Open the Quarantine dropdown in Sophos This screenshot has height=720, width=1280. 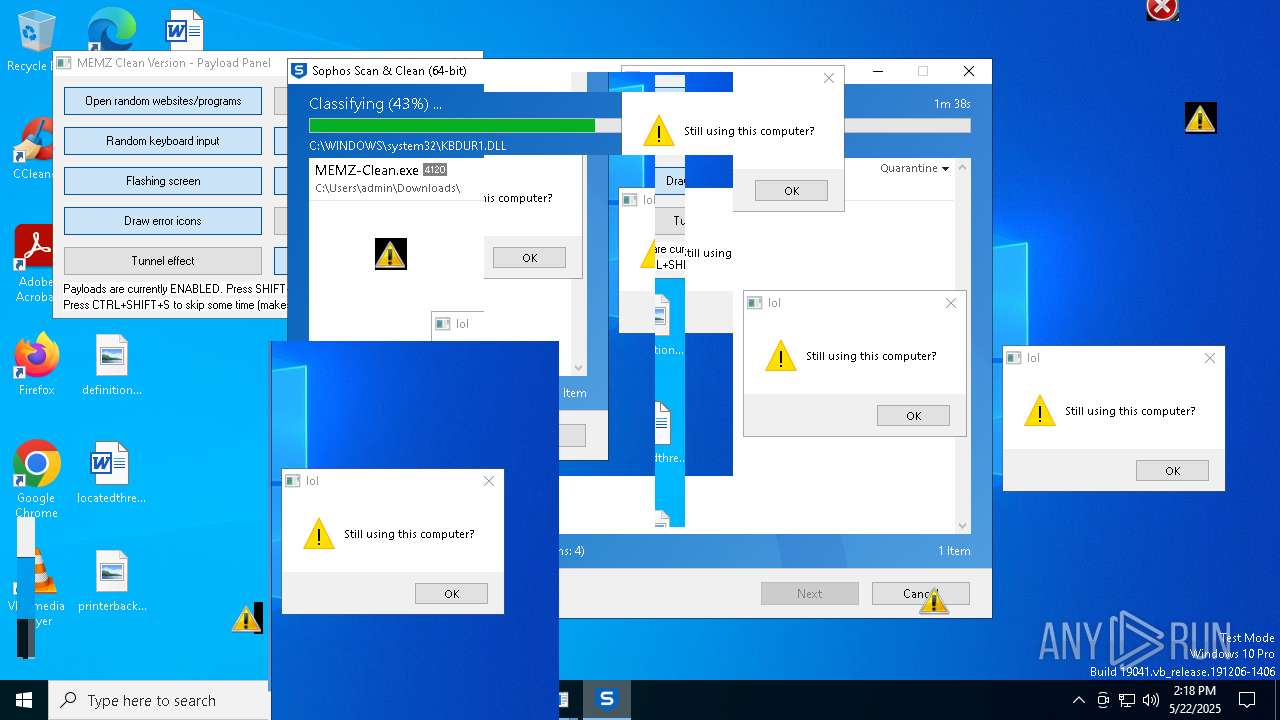(x=914, y=168)
